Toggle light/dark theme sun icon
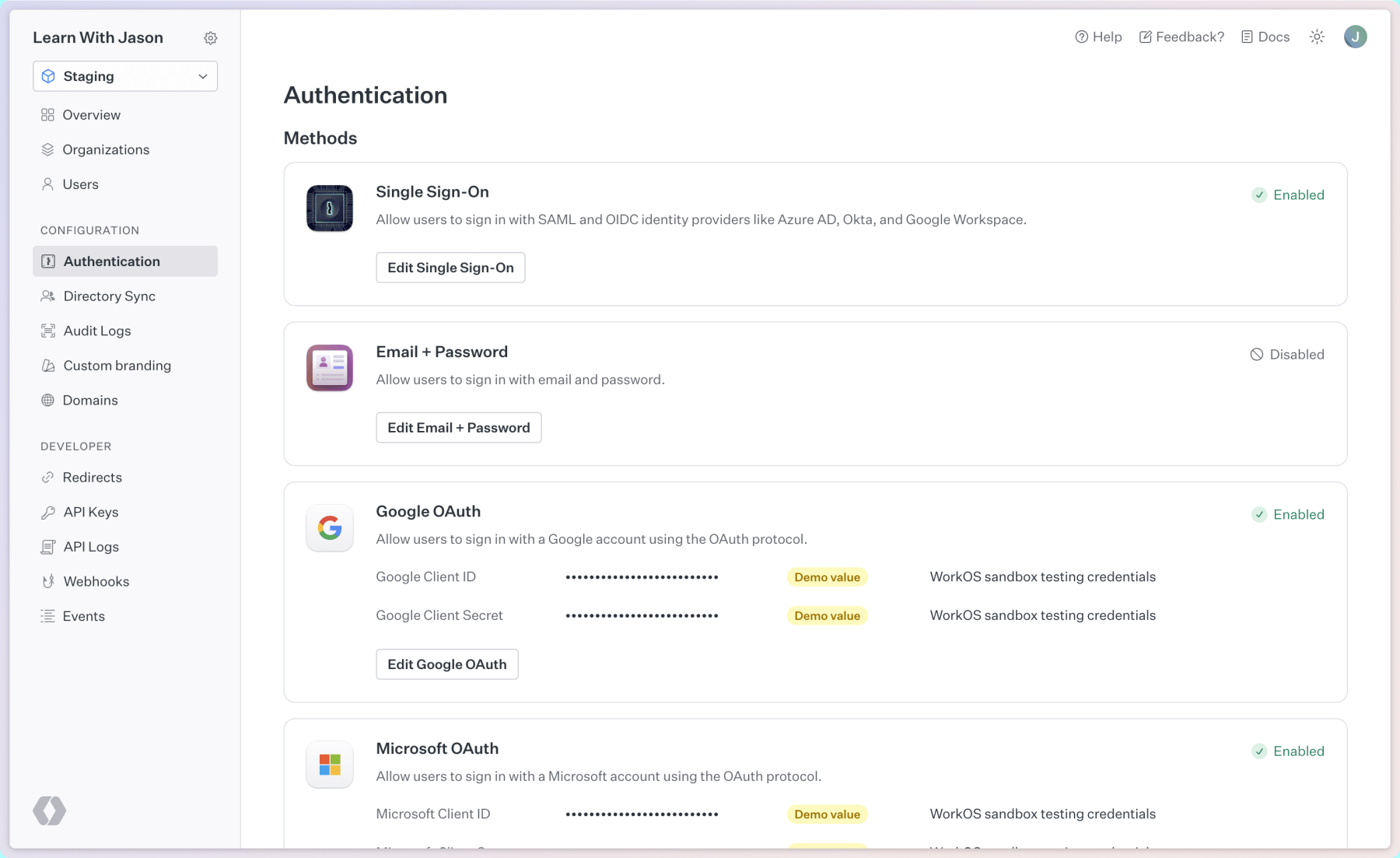Viewport: 1400px width, 858px height. [x=1317, y=37]
